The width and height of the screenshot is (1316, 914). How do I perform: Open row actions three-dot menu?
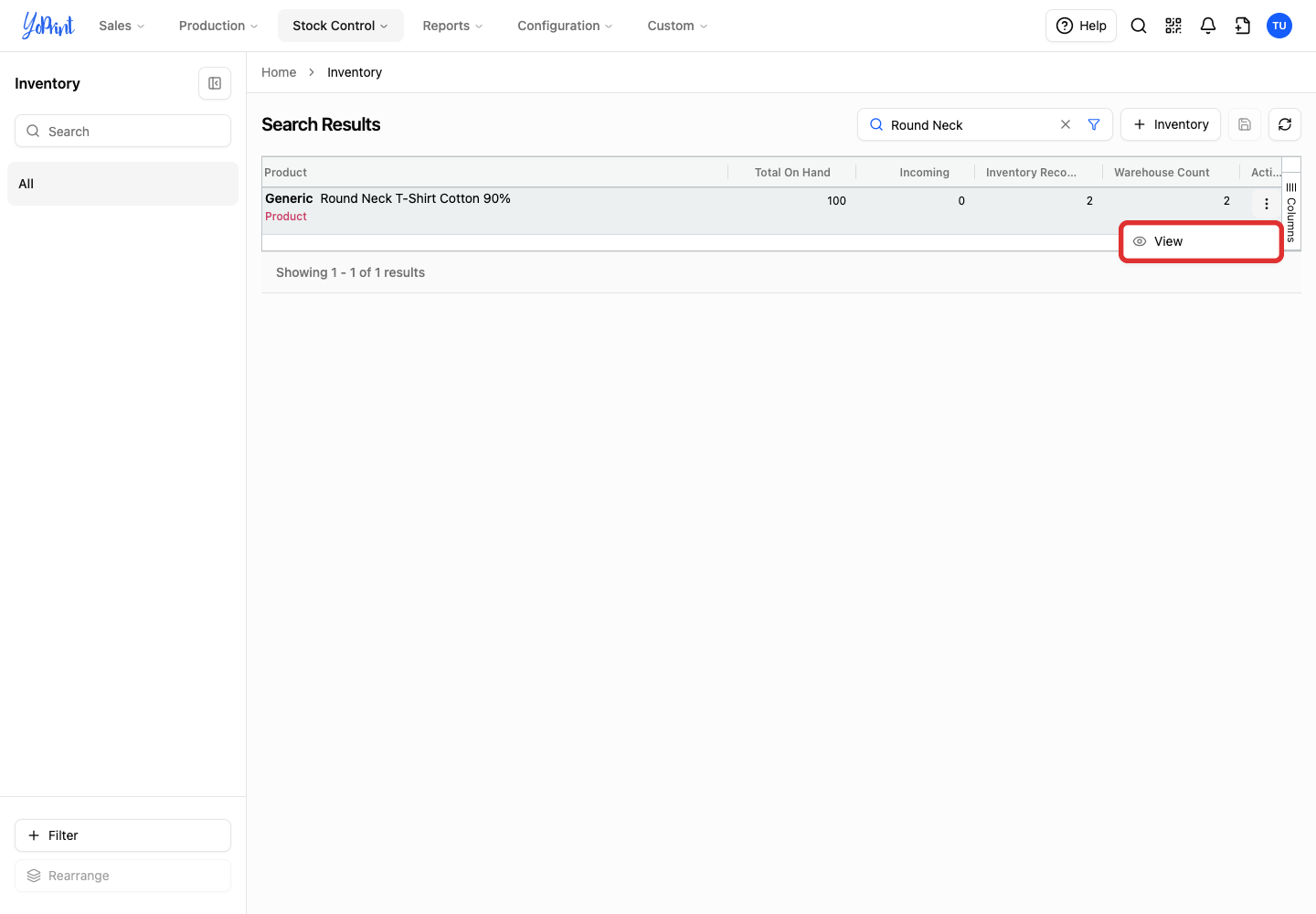(x=1267, y=204)
